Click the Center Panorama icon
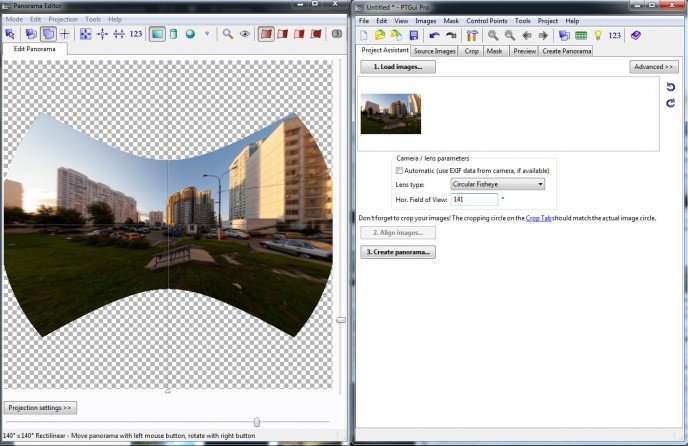Viewport: 688px width, 446px height. point(102,34)
